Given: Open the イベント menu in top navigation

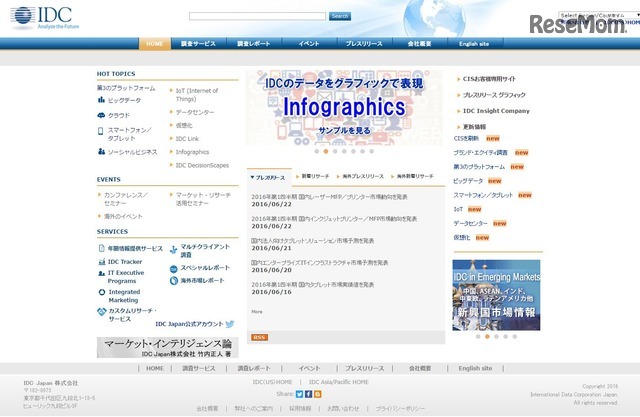Looking at the screenshot, I should (309, 44).
